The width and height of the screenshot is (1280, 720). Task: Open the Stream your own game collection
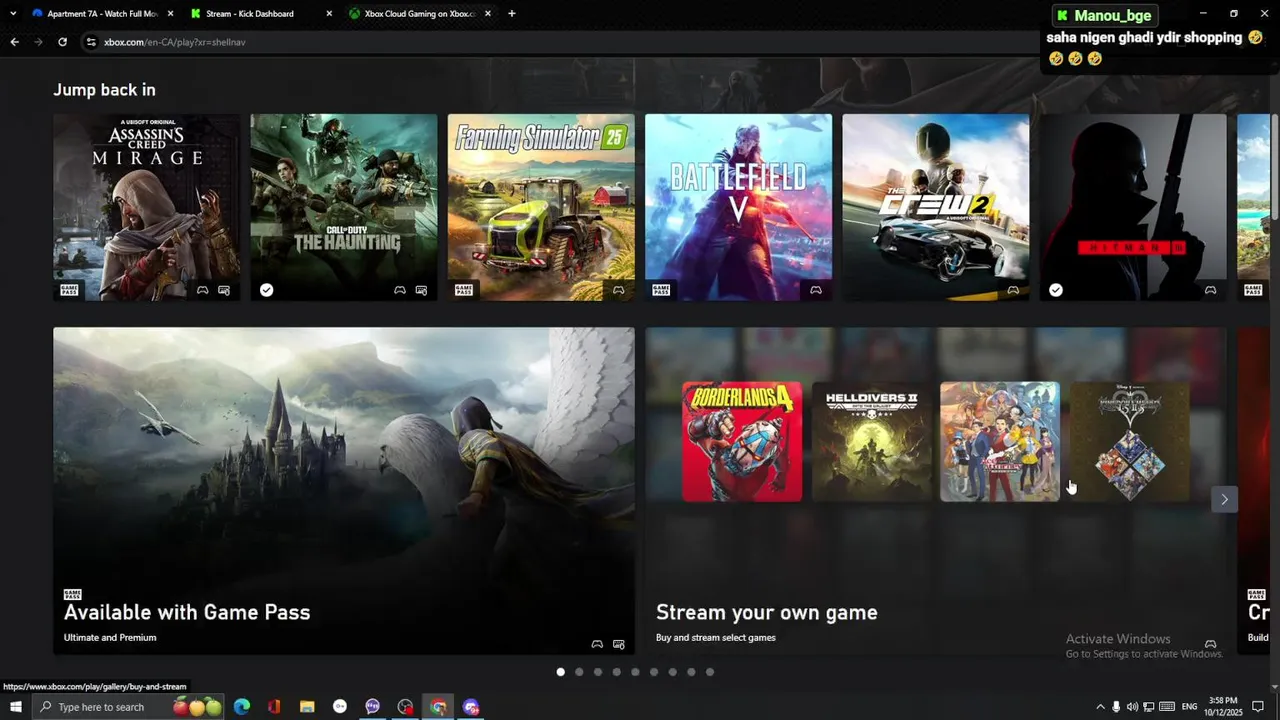tap(935, 491)
